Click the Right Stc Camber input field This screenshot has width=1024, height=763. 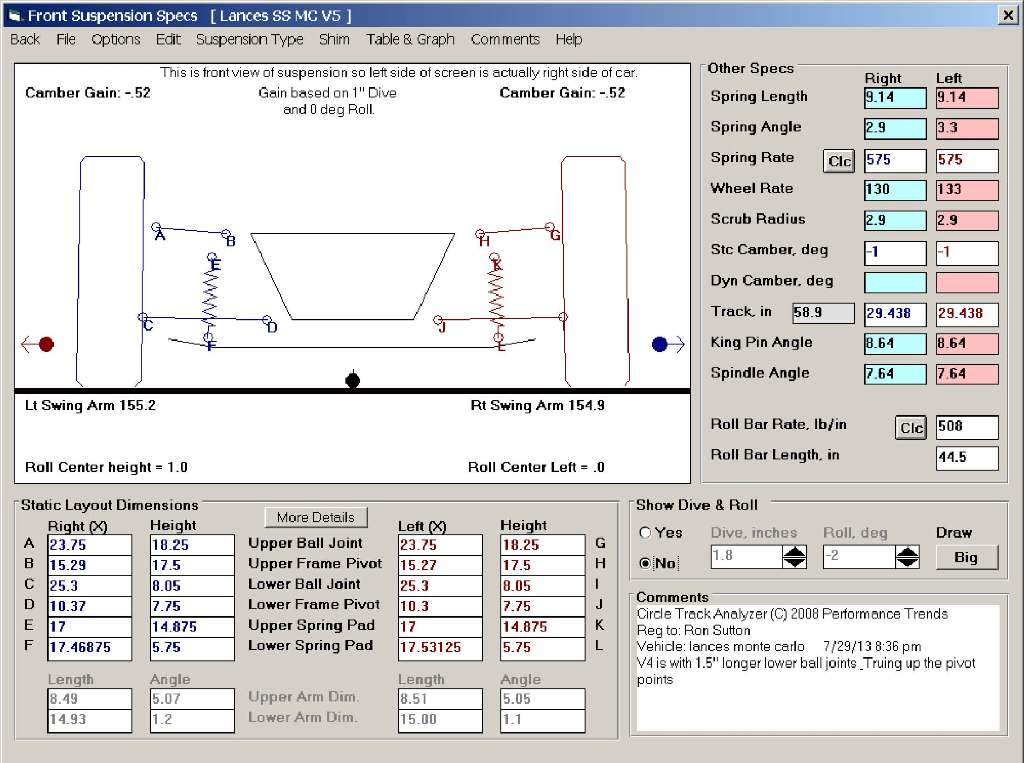click(x=895, y=252)
